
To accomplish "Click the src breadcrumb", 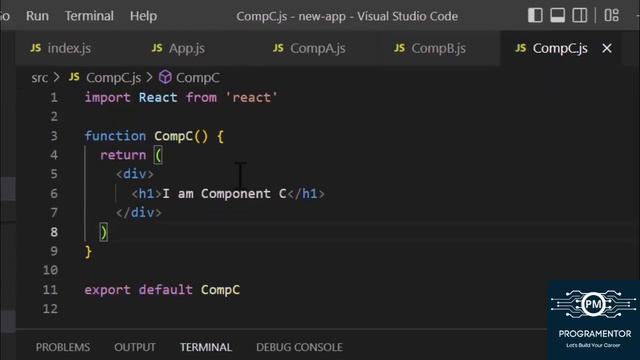I will pos(40,78).
